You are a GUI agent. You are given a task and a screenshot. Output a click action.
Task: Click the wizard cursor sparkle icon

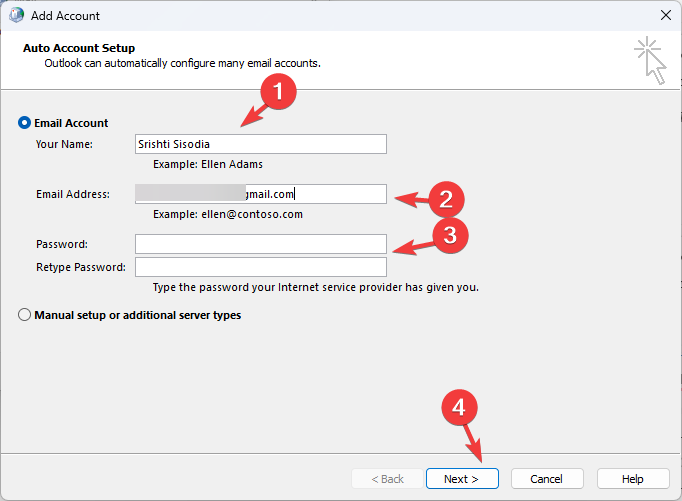[x=649, y=59]
